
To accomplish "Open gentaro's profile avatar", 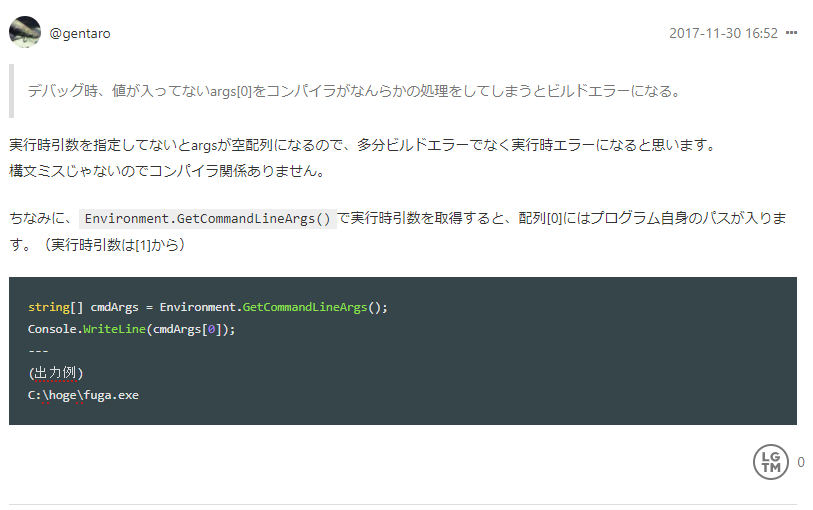I will [25, 32].
